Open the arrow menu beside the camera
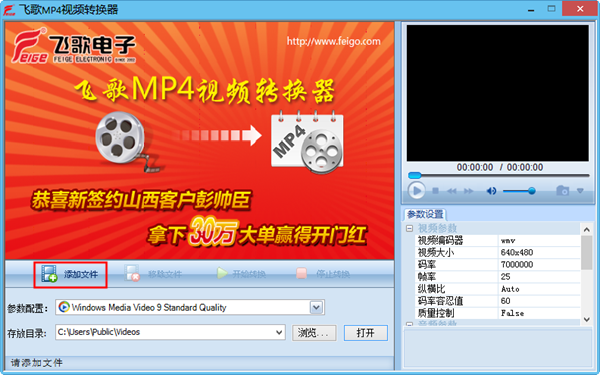Viewport: 600px width, 375px height. point(580,190)
